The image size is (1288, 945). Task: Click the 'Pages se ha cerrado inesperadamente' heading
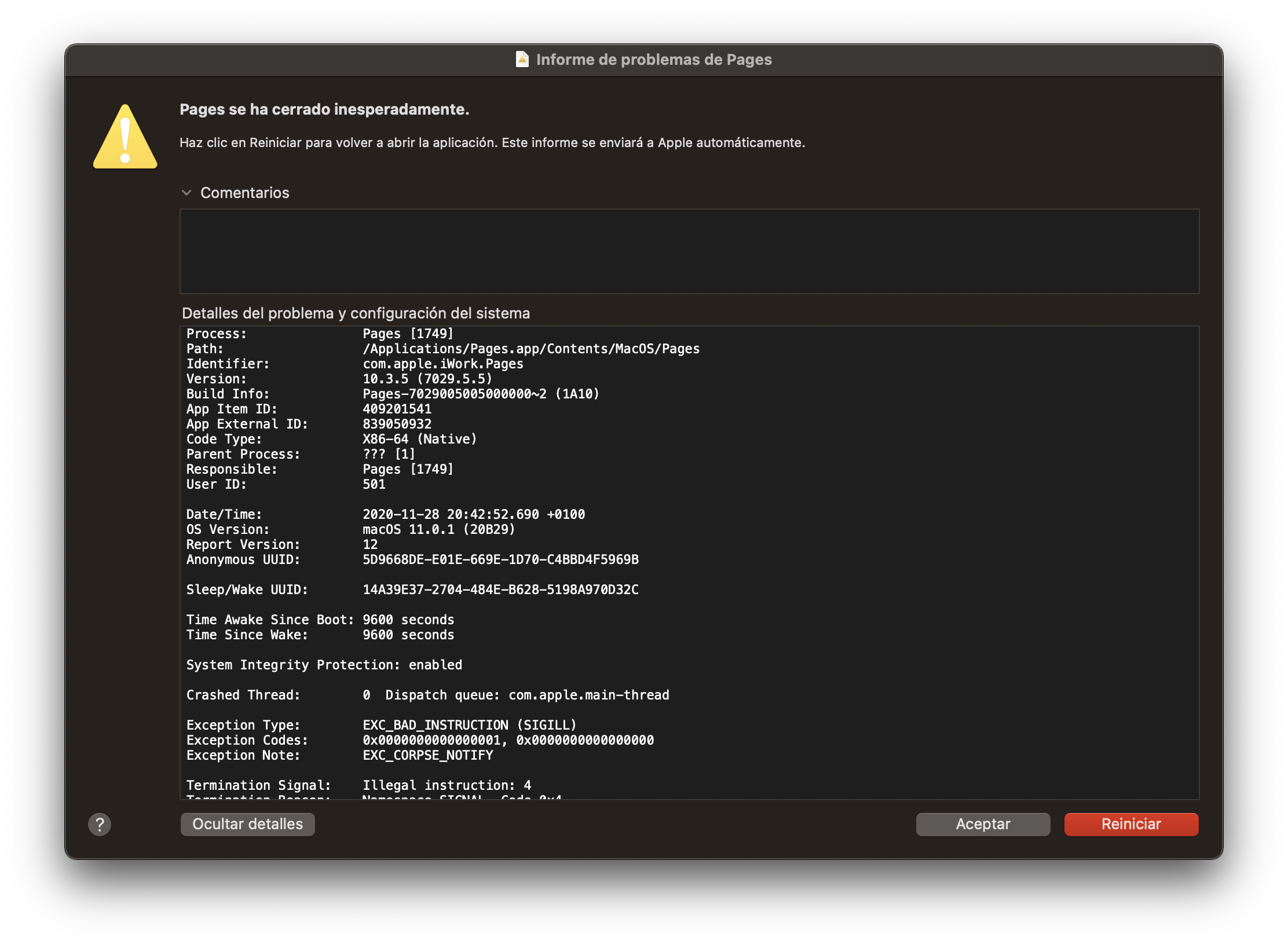[324, 109]
